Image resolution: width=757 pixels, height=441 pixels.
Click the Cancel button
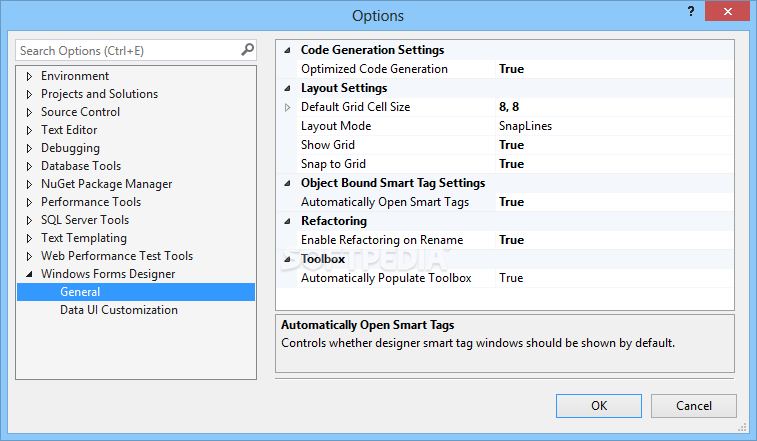[x=694, y=406]
